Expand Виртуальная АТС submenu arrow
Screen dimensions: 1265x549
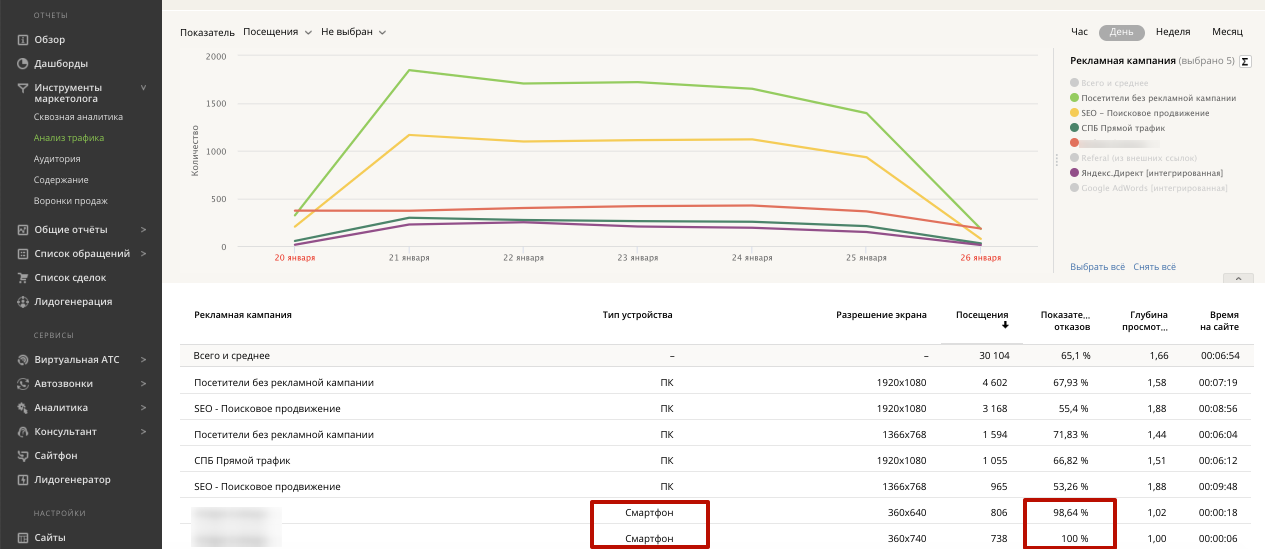click(x=143, y=360)
